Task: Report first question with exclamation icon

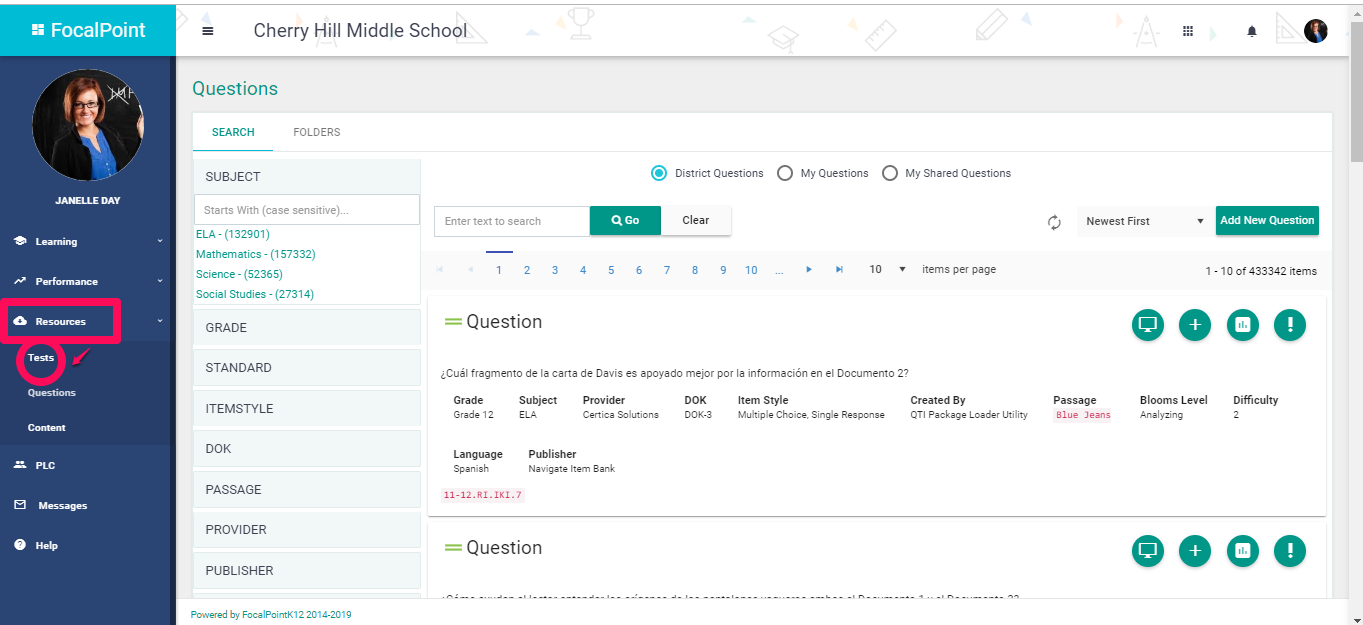Action: pyautogui.click(x=1290, y=324)
